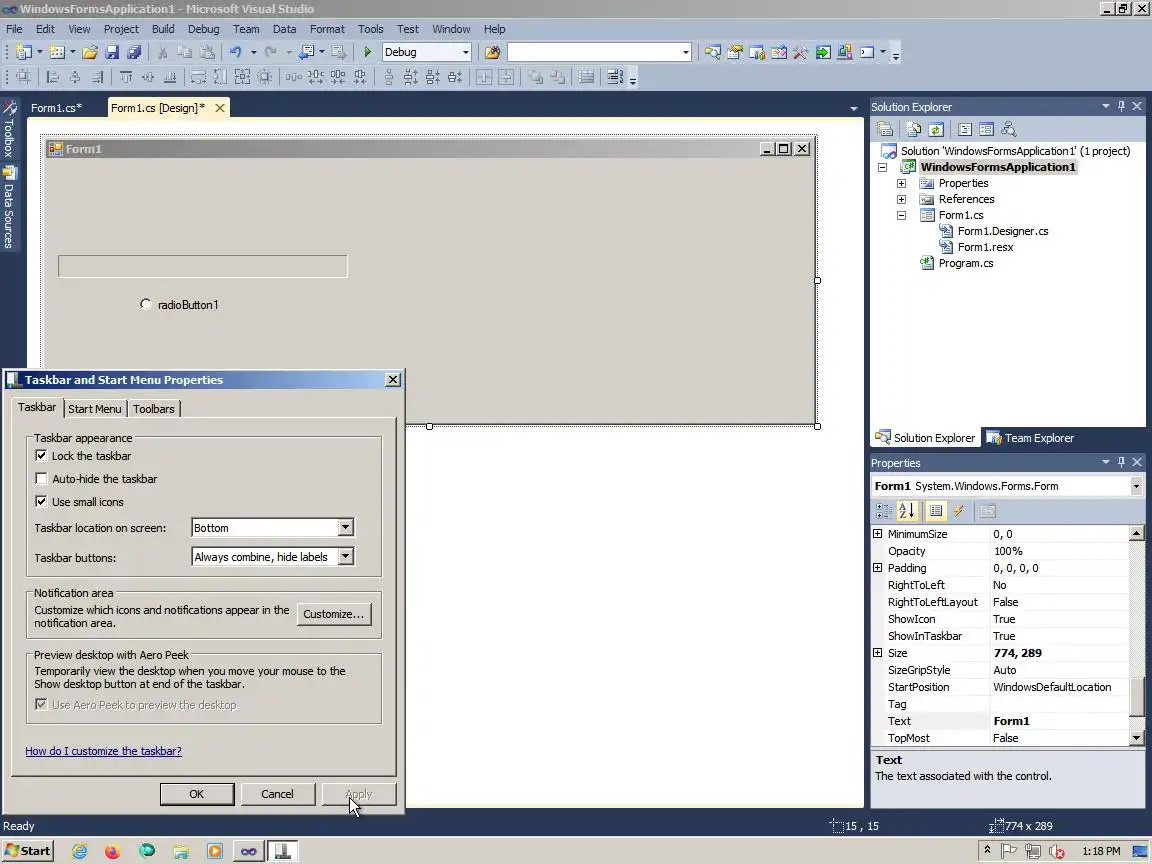Open Taskbar location on screen dropdown

coord(345,528)
